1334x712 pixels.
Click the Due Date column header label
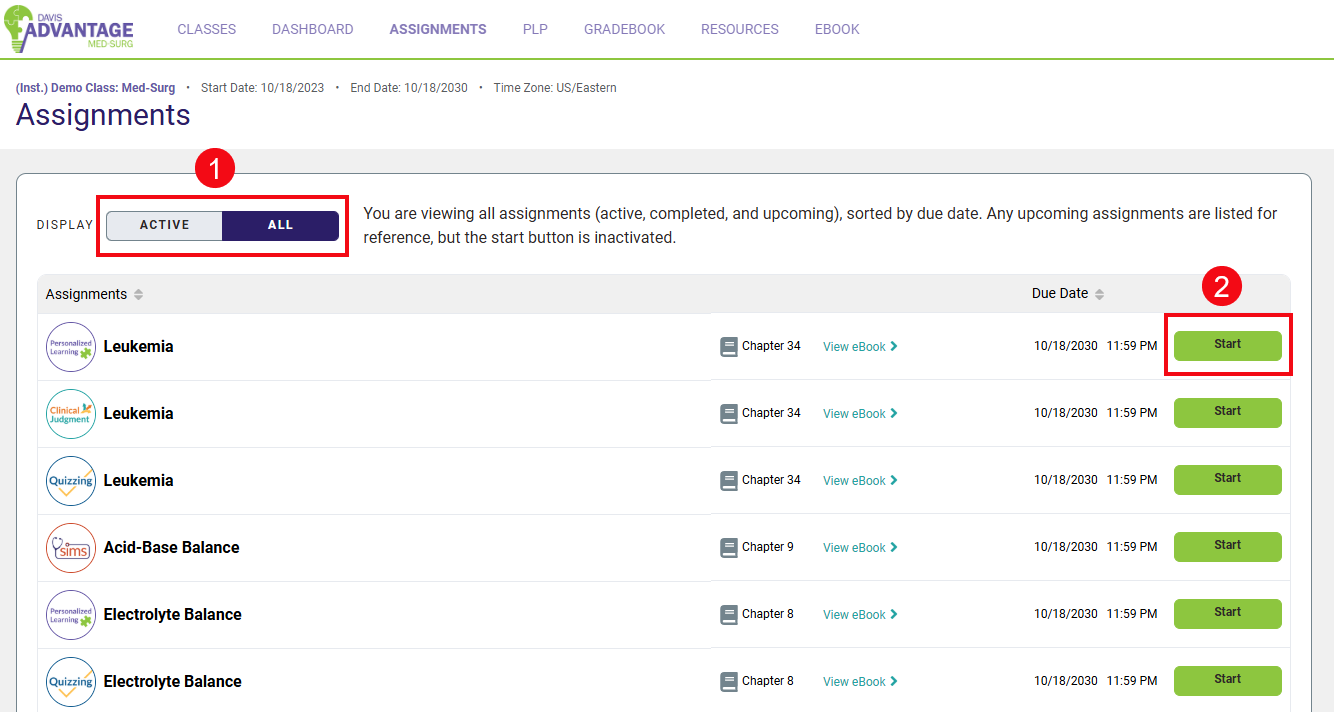(1060, 294)
